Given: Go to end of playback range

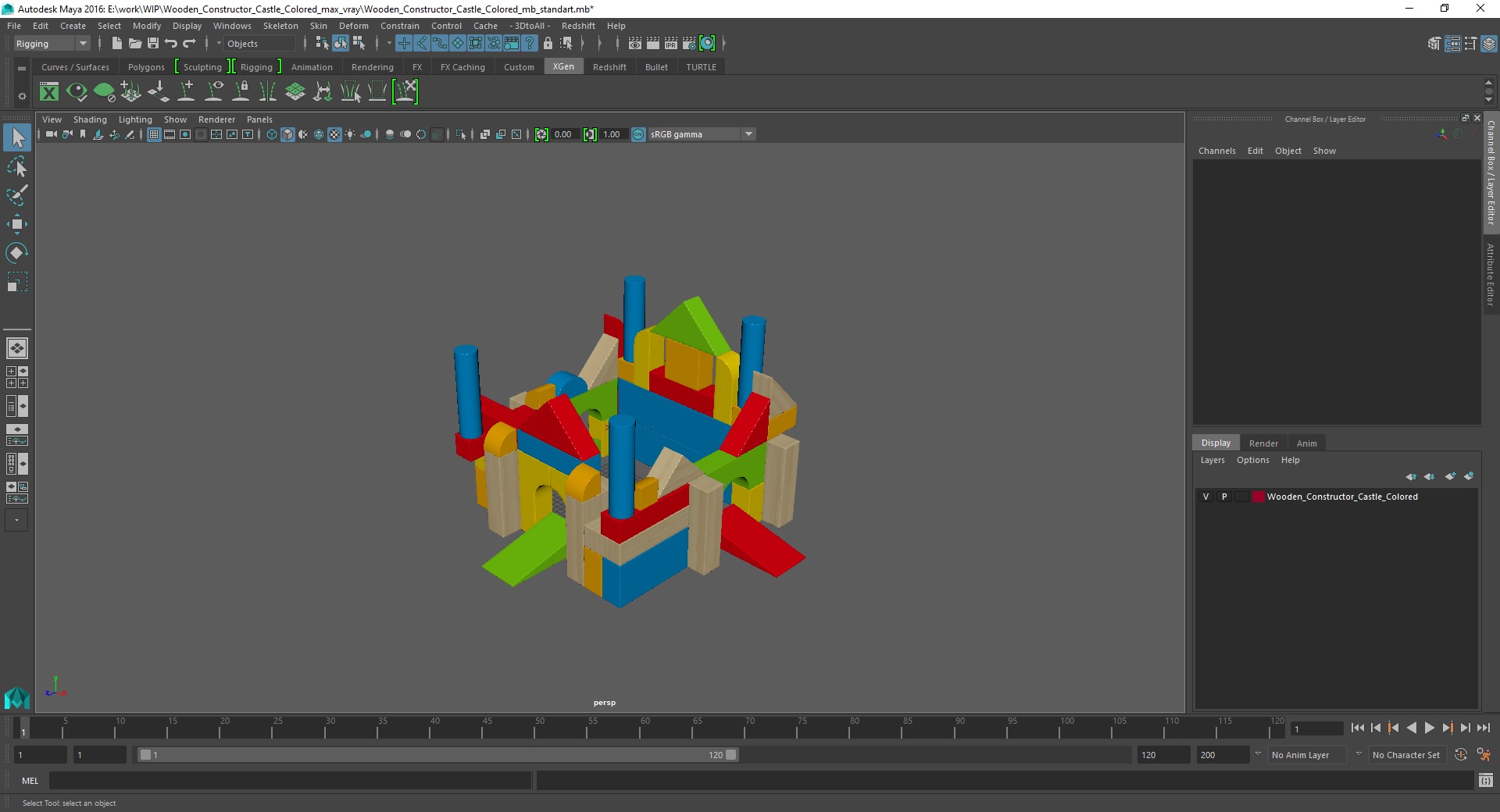Looking at the screenshot, I should [1483, 728].
